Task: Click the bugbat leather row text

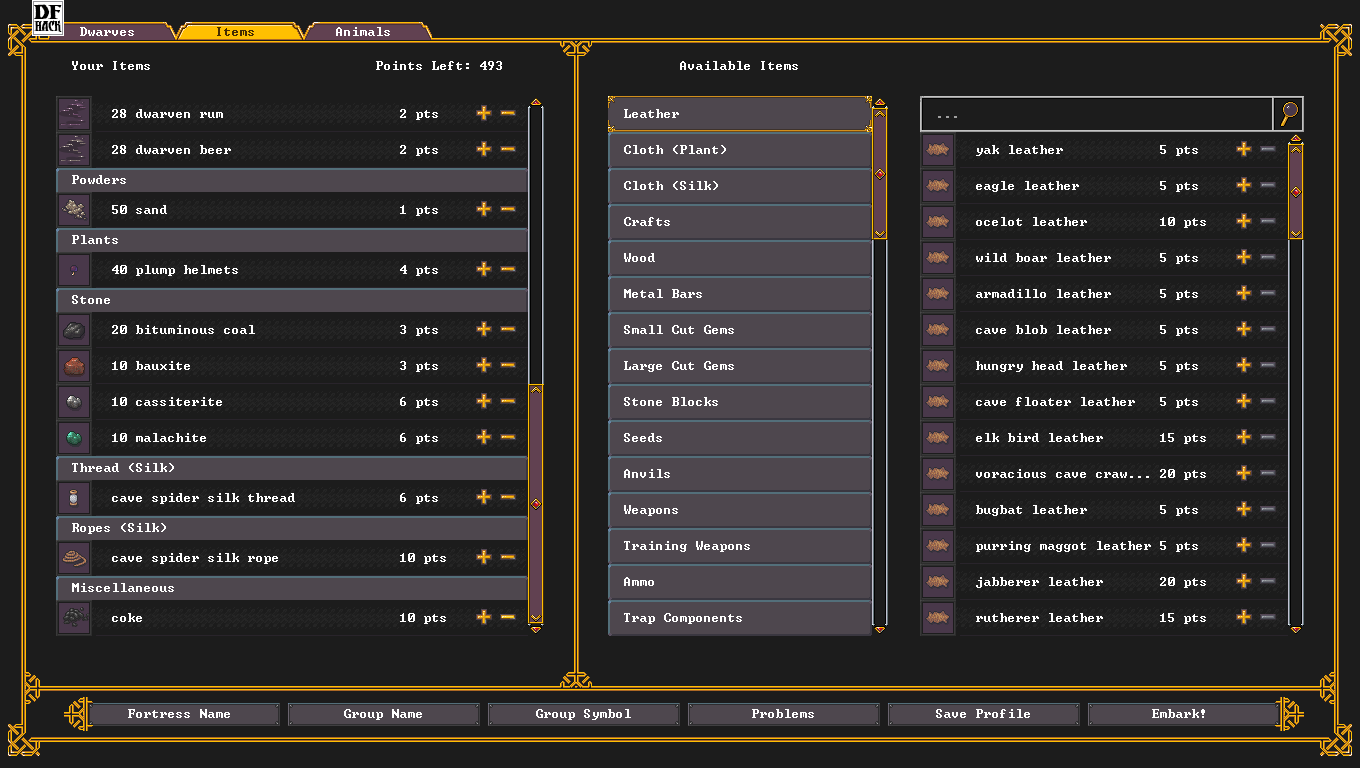Action: point(1031,510)
